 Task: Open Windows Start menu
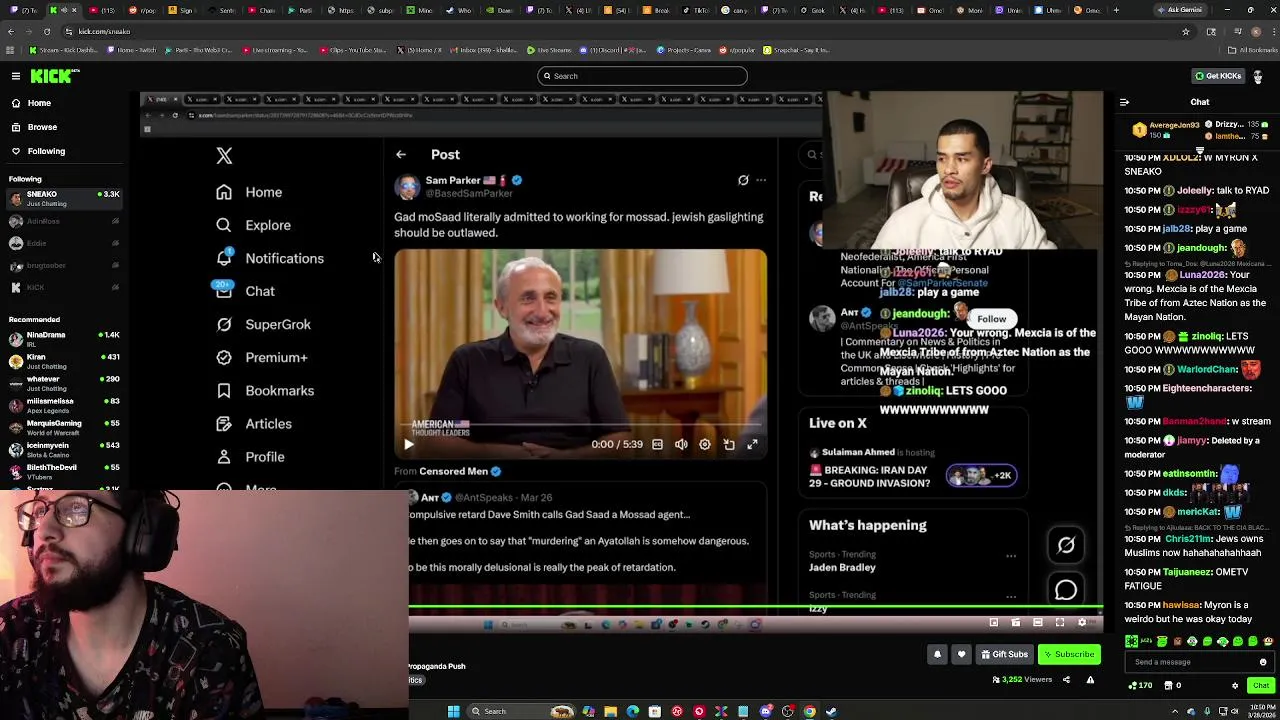pos(453,711)
